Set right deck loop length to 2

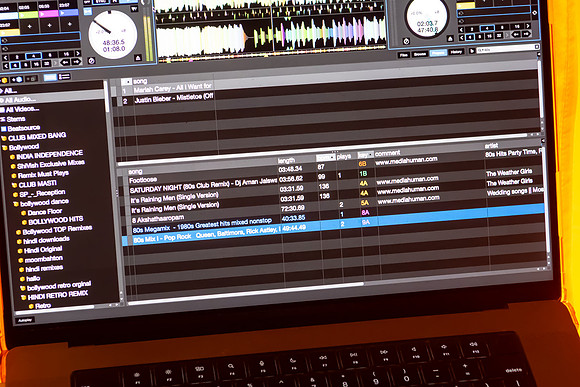(x=472, y=29)
